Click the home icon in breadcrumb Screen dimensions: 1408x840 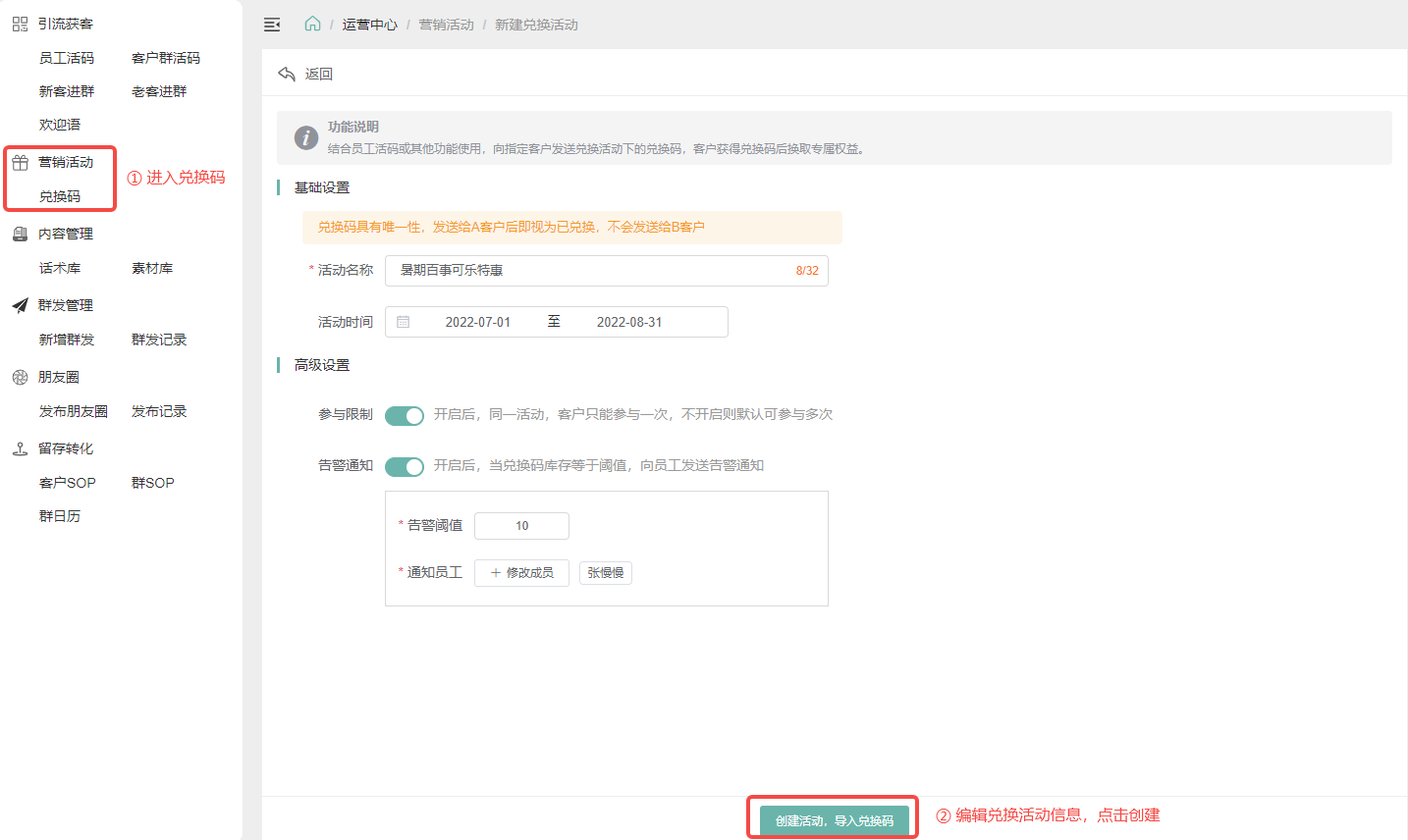pos(312,25)
